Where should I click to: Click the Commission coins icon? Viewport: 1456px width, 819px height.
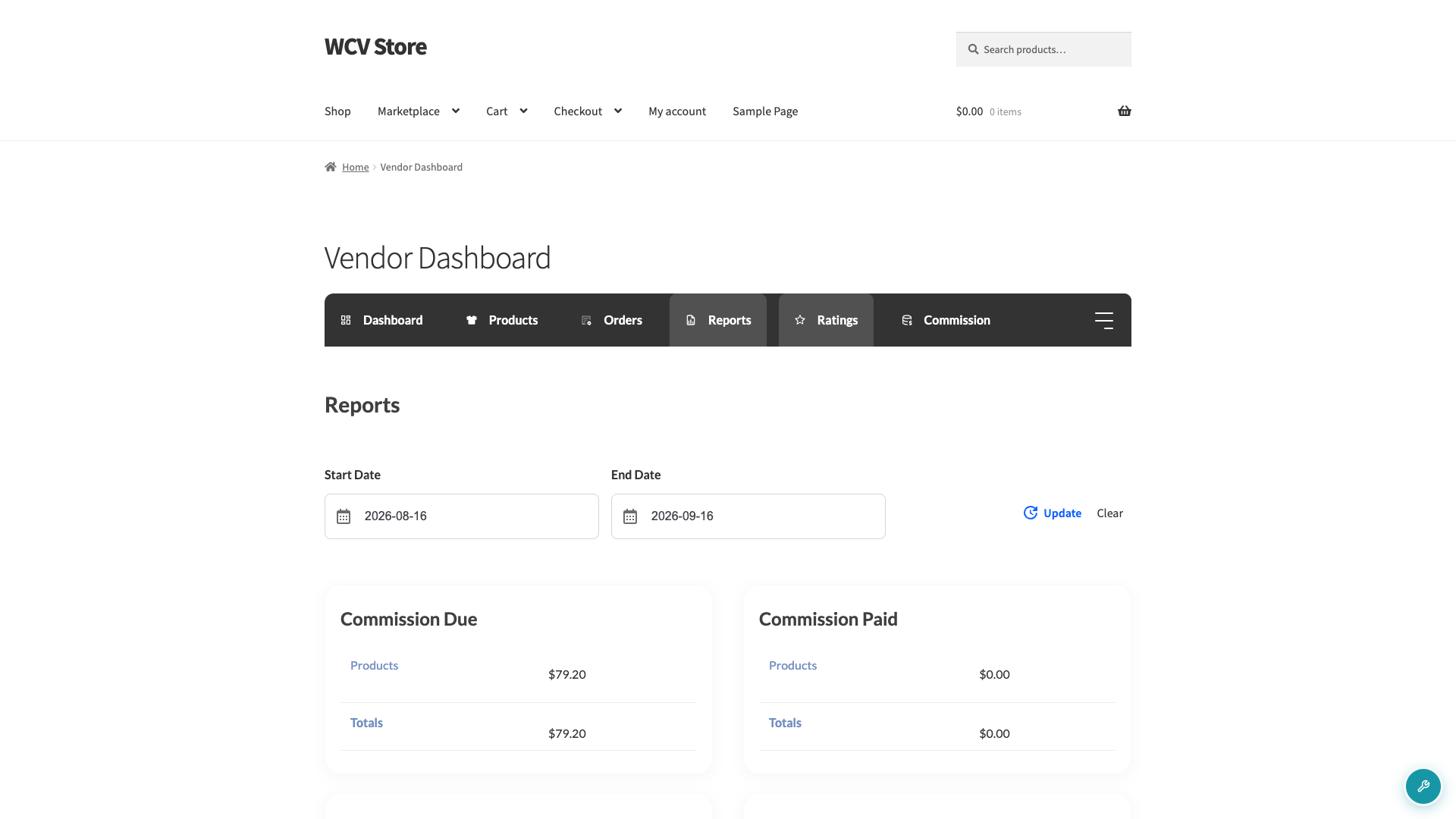pyautogui.click(x=907, y=320)
